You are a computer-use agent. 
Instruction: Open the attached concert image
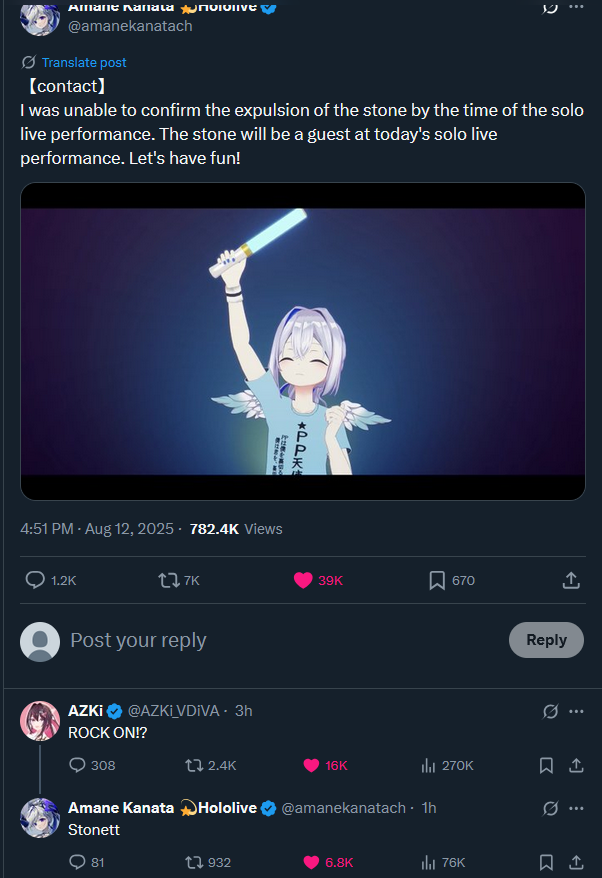(x=302, y=341)
